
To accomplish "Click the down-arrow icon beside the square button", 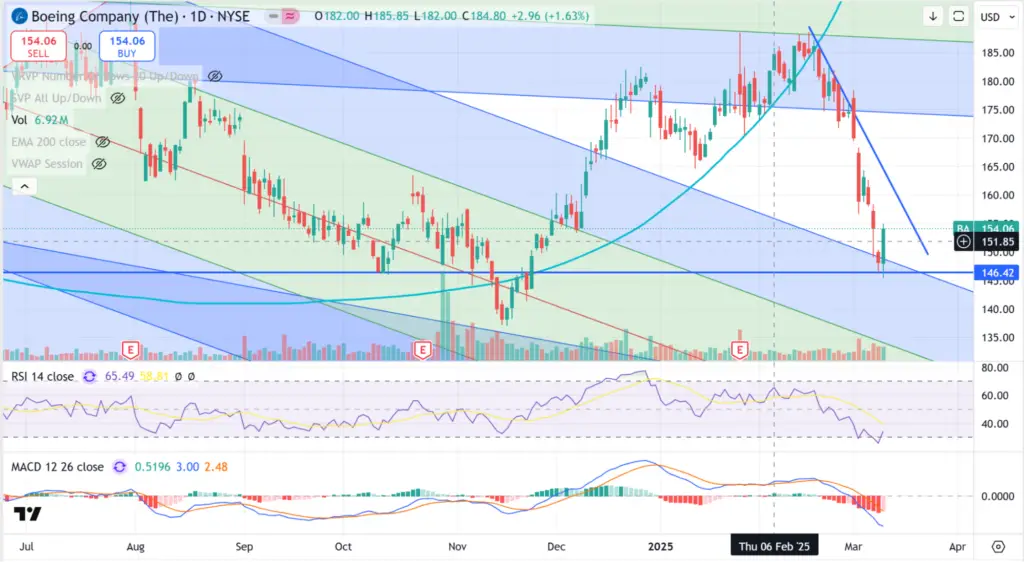I will [933, 16].
